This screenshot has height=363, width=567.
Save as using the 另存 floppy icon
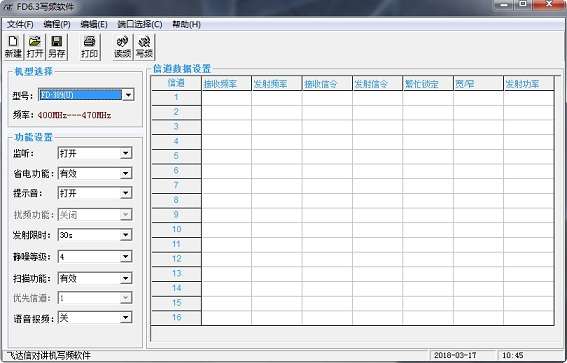click(x=57, y=47)
